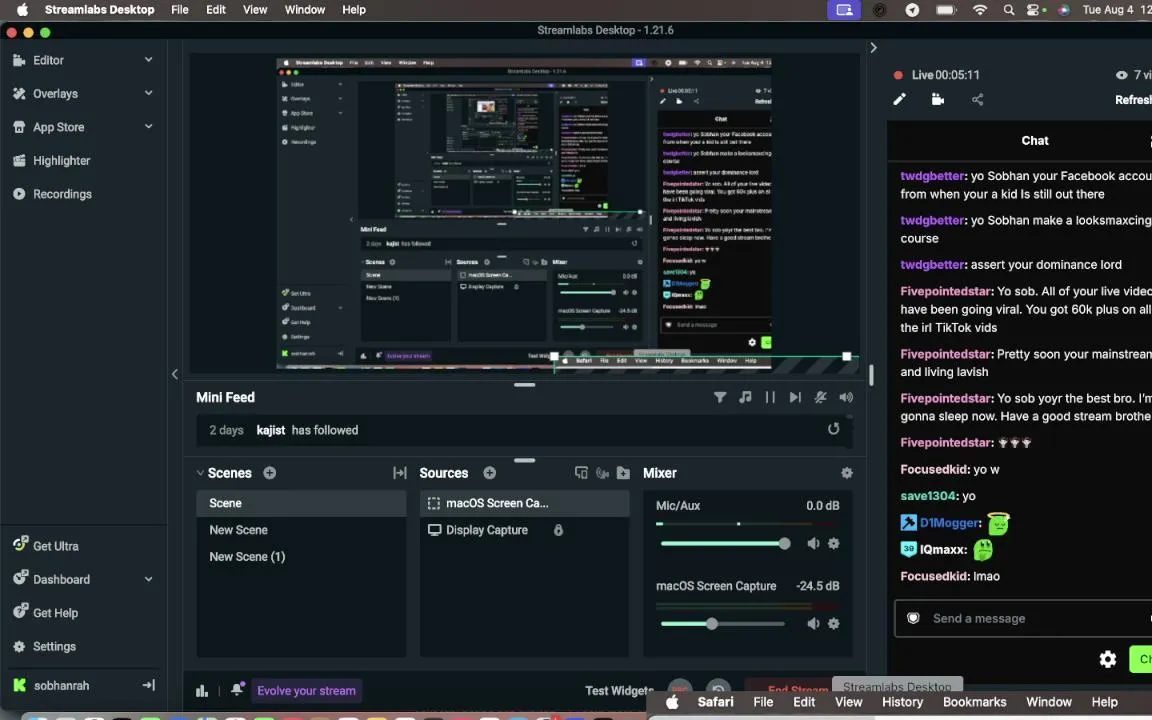Screen dimensions: 1152x720
Task: Edit stream info with pencil icon
Action: [x=899, y=99]
